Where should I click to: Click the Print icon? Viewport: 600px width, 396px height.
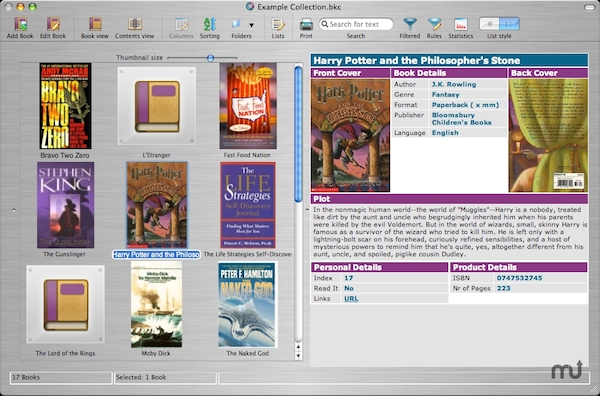coord(306,24)
